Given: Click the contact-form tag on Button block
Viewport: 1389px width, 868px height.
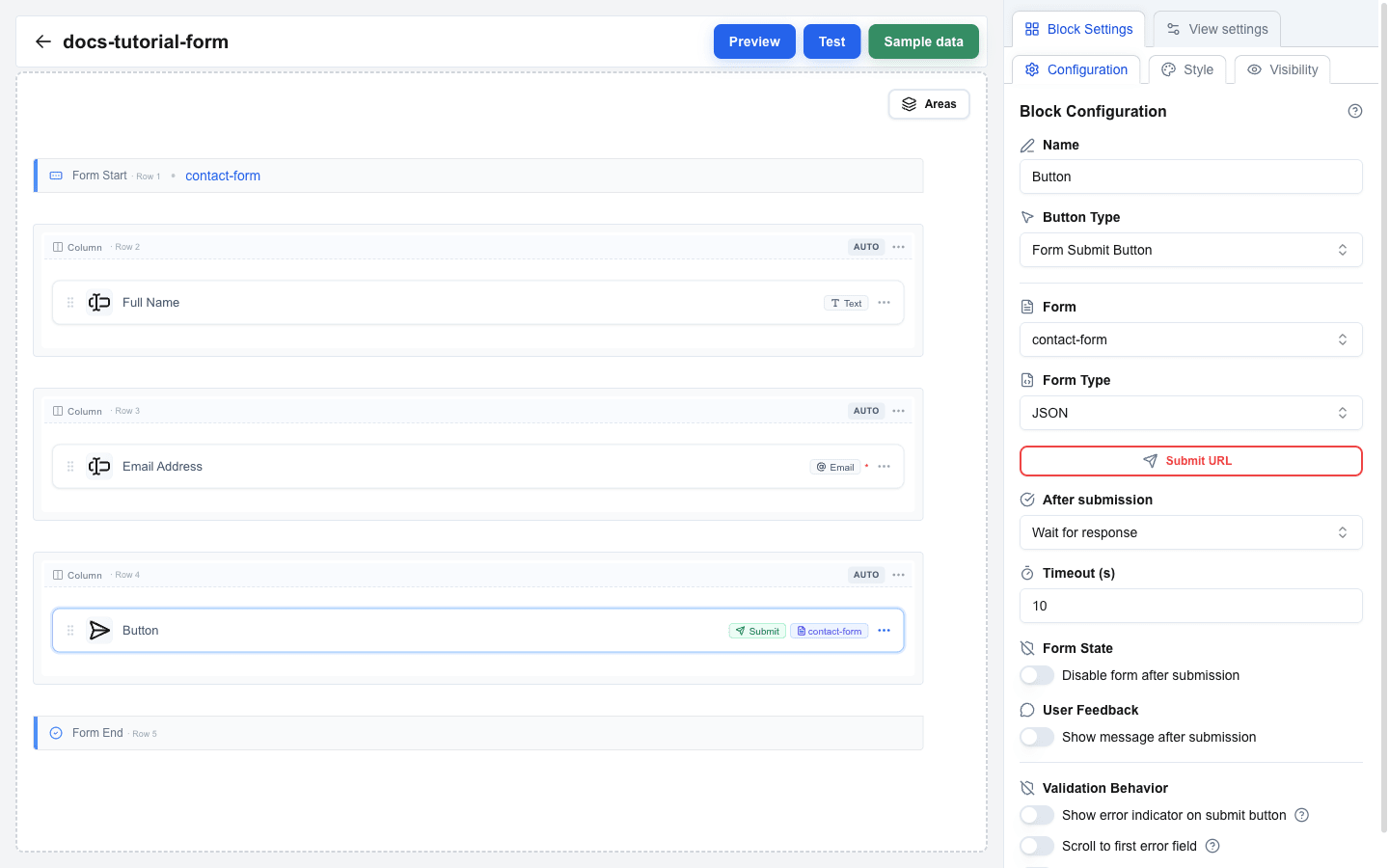Looking at the screenshot, I should point(830,631).
